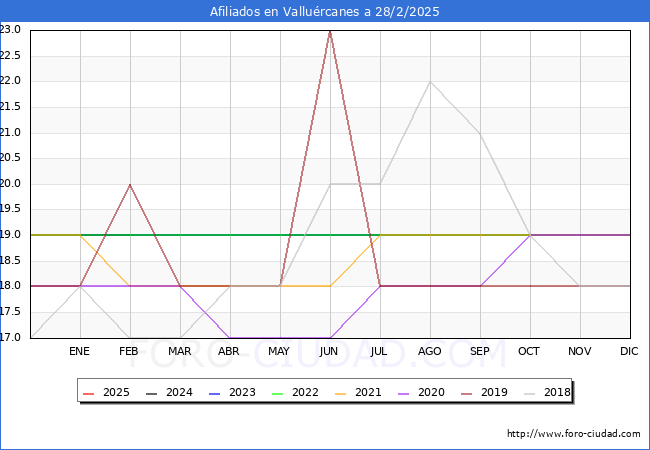Select the 2025 legend label

[116, 392]
